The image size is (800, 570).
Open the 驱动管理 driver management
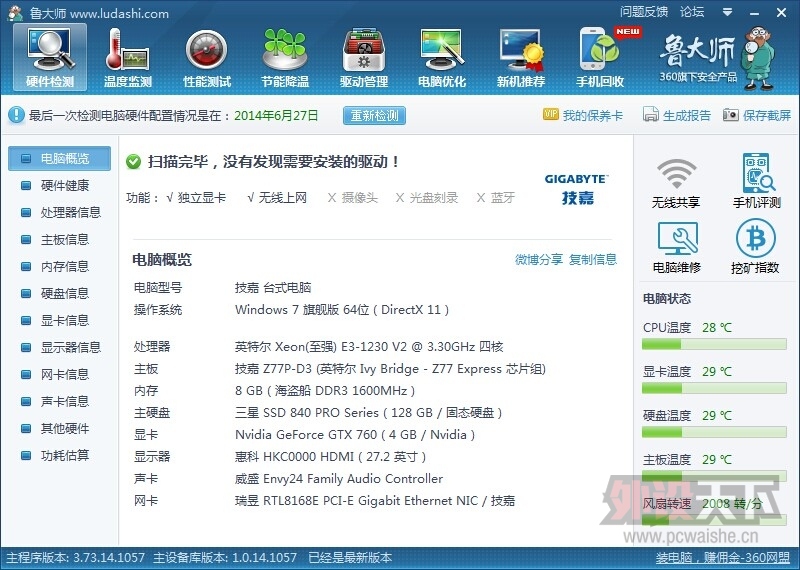(x=364, y=58)
